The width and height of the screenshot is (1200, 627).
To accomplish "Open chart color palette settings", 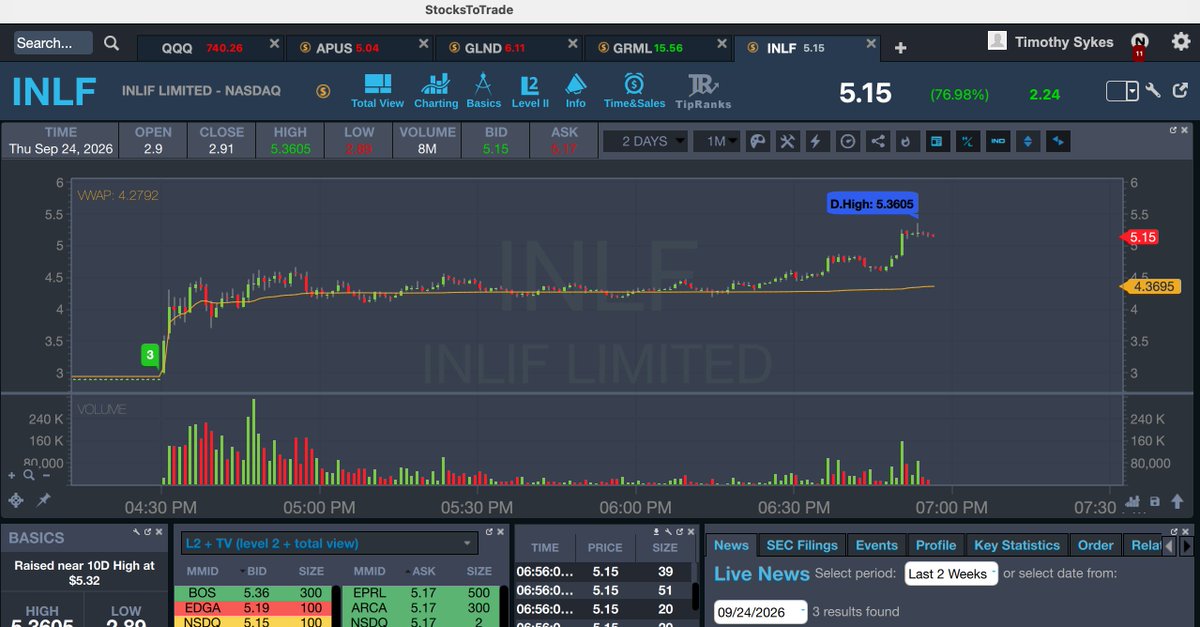I will click(758, 142).
